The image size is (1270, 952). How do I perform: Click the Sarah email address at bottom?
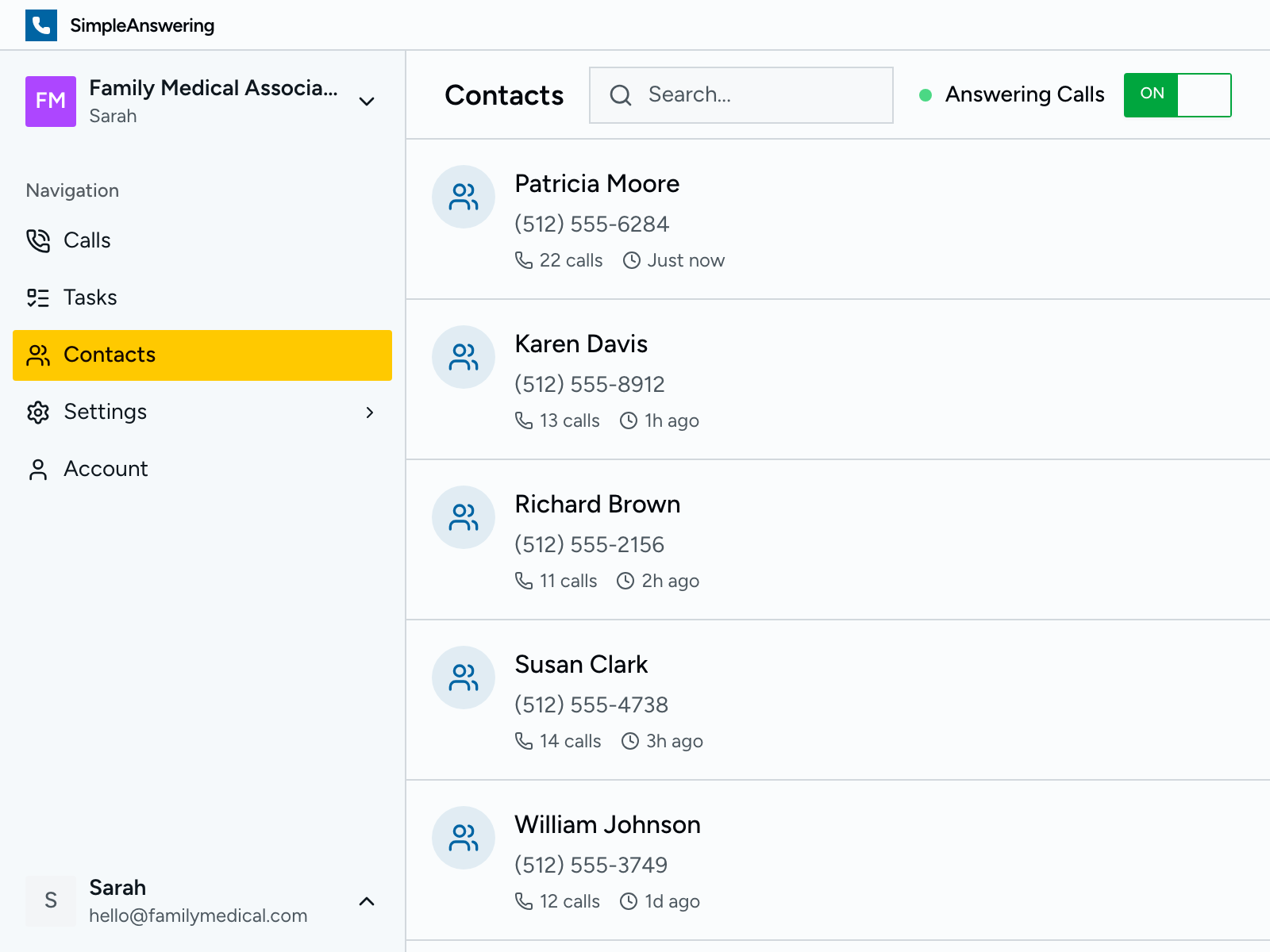[x=197, y=916]
